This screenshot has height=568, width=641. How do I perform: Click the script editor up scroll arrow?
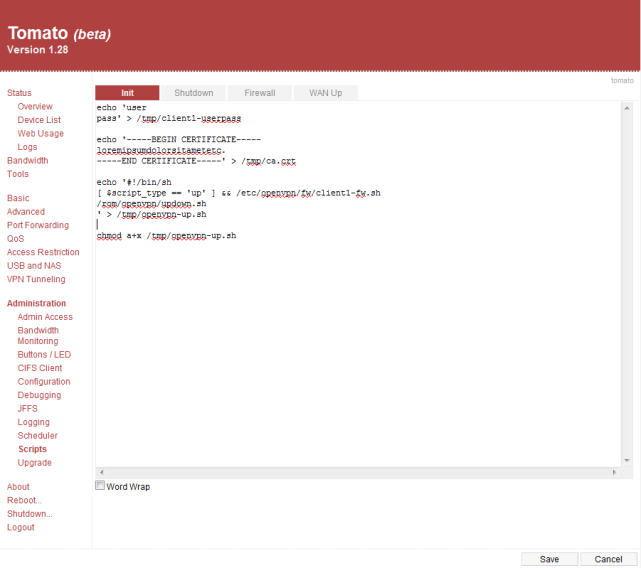(626, 108)
